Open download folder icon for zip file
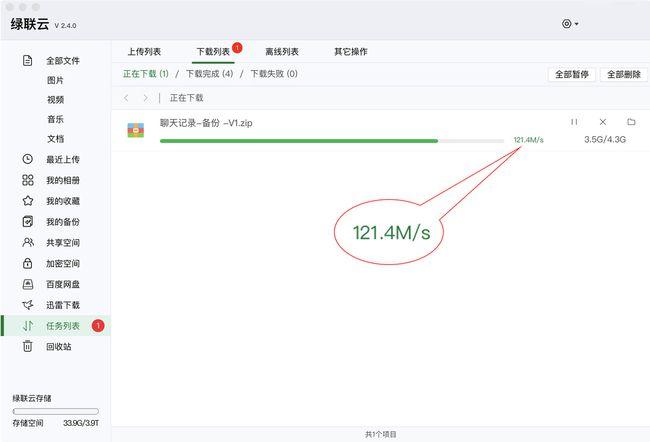The height and width of the screenshot is (442, 650). (631, 122)
